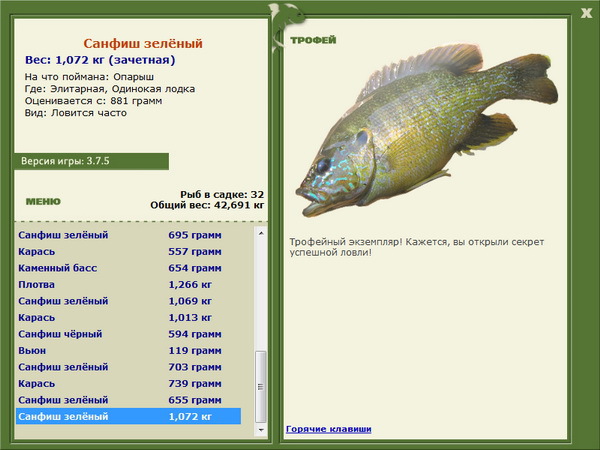Click the Общий вес: 42,691 кг total
The image size is (600, 450).
[x=207, y=205]
